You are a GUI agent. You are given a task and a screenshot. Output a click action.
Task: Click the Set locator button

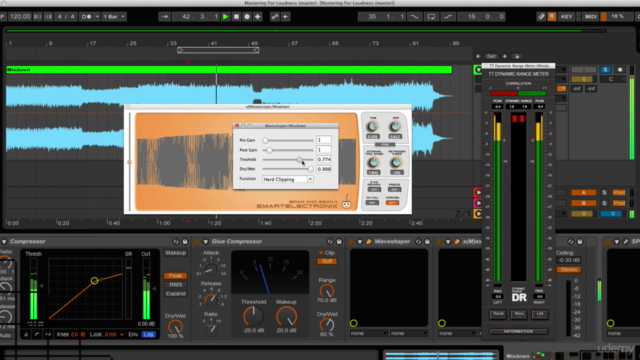tap(491, 56)
